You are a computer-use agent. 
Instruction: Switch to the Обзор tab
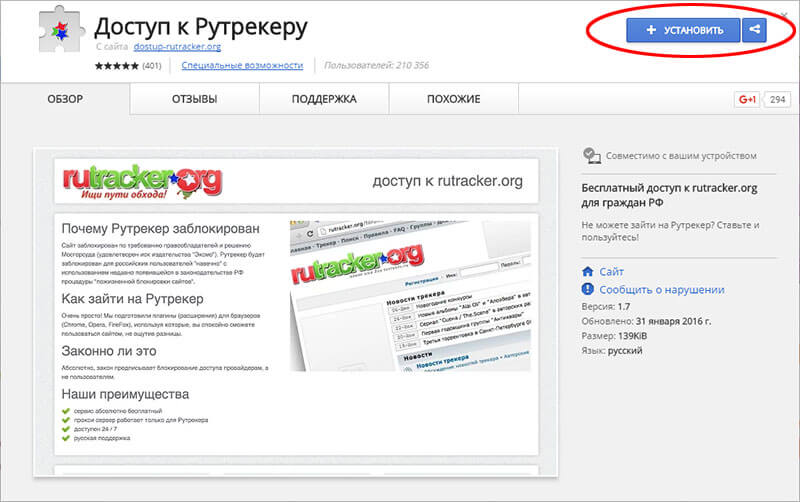(65, 99)
